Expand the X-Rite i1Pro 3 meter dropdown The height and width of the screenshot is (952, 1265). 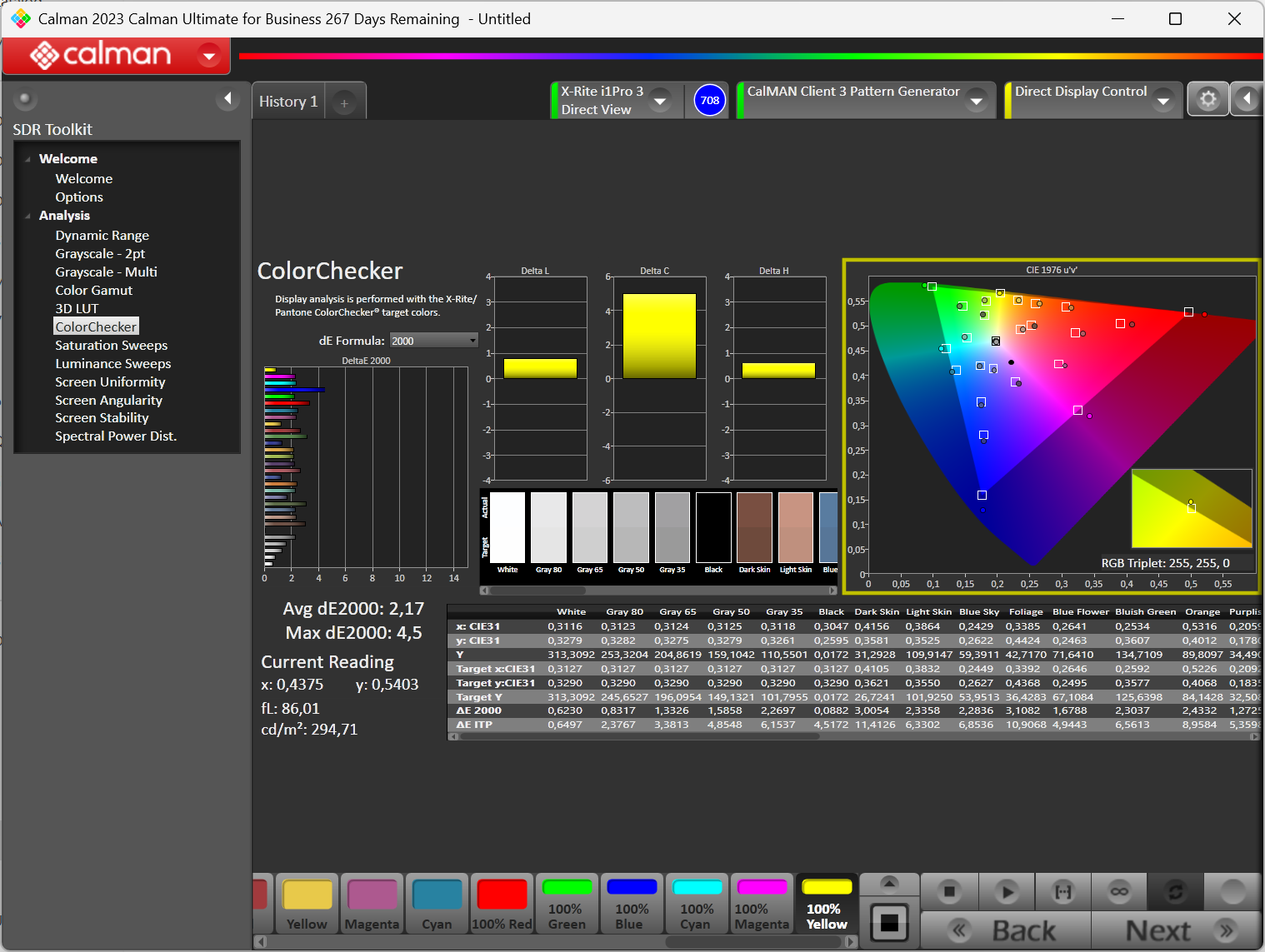pos(660,101)
